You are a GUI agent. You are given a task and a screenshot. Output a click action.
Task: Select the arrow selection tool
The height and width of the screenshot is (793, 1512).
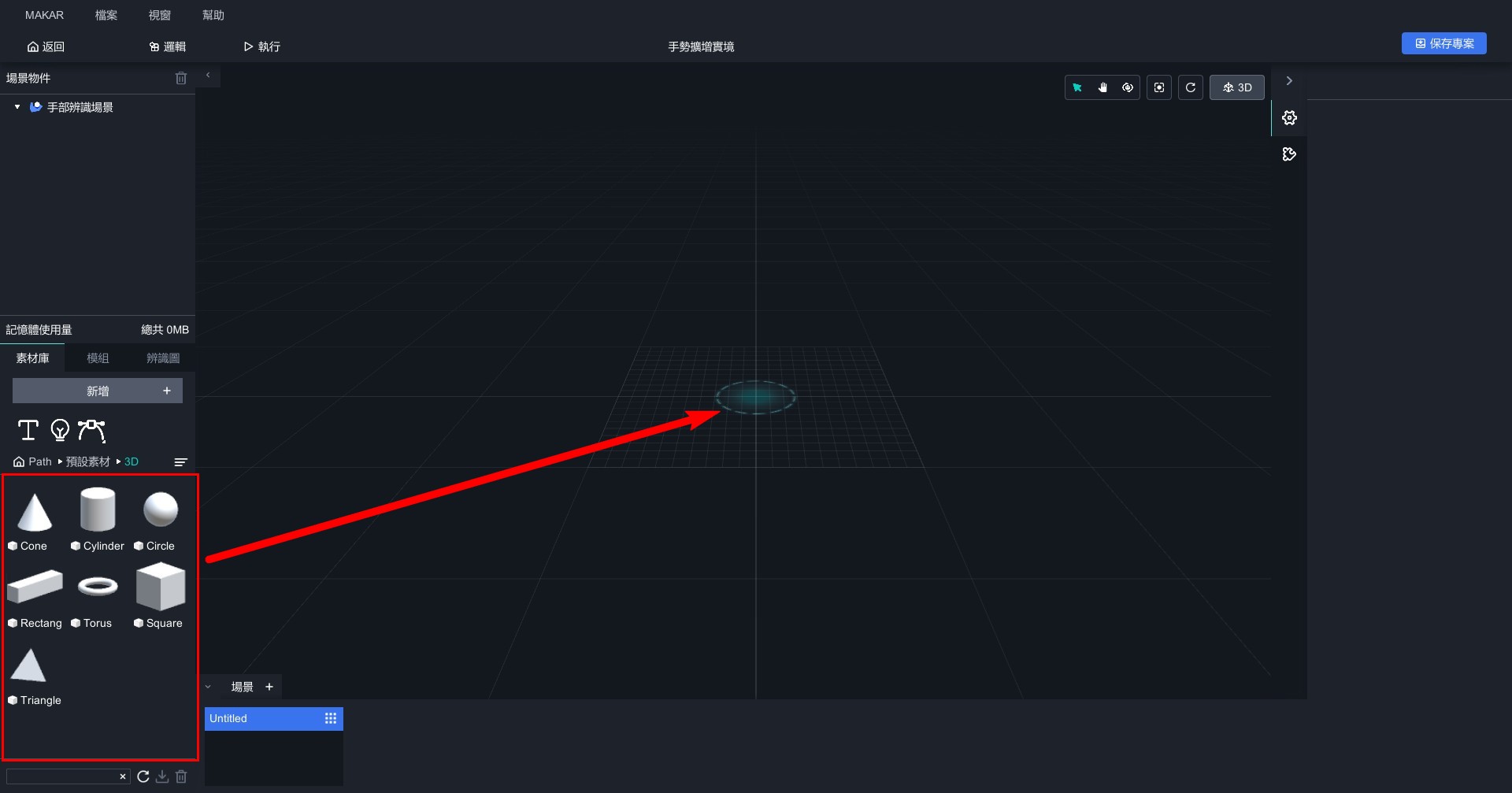(1077, 87)
